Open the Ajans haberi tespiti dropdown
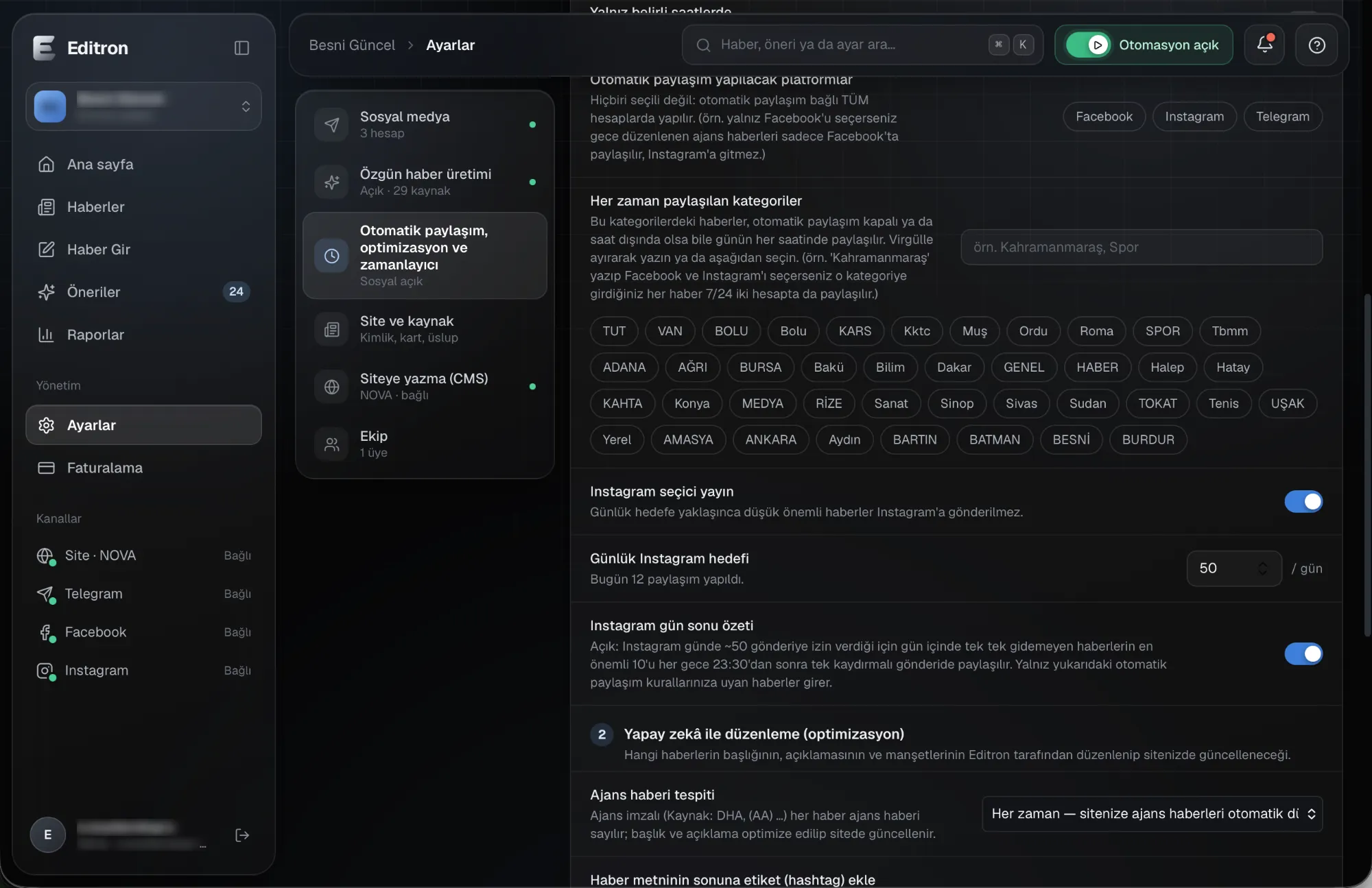 [x=1152, y=813]
